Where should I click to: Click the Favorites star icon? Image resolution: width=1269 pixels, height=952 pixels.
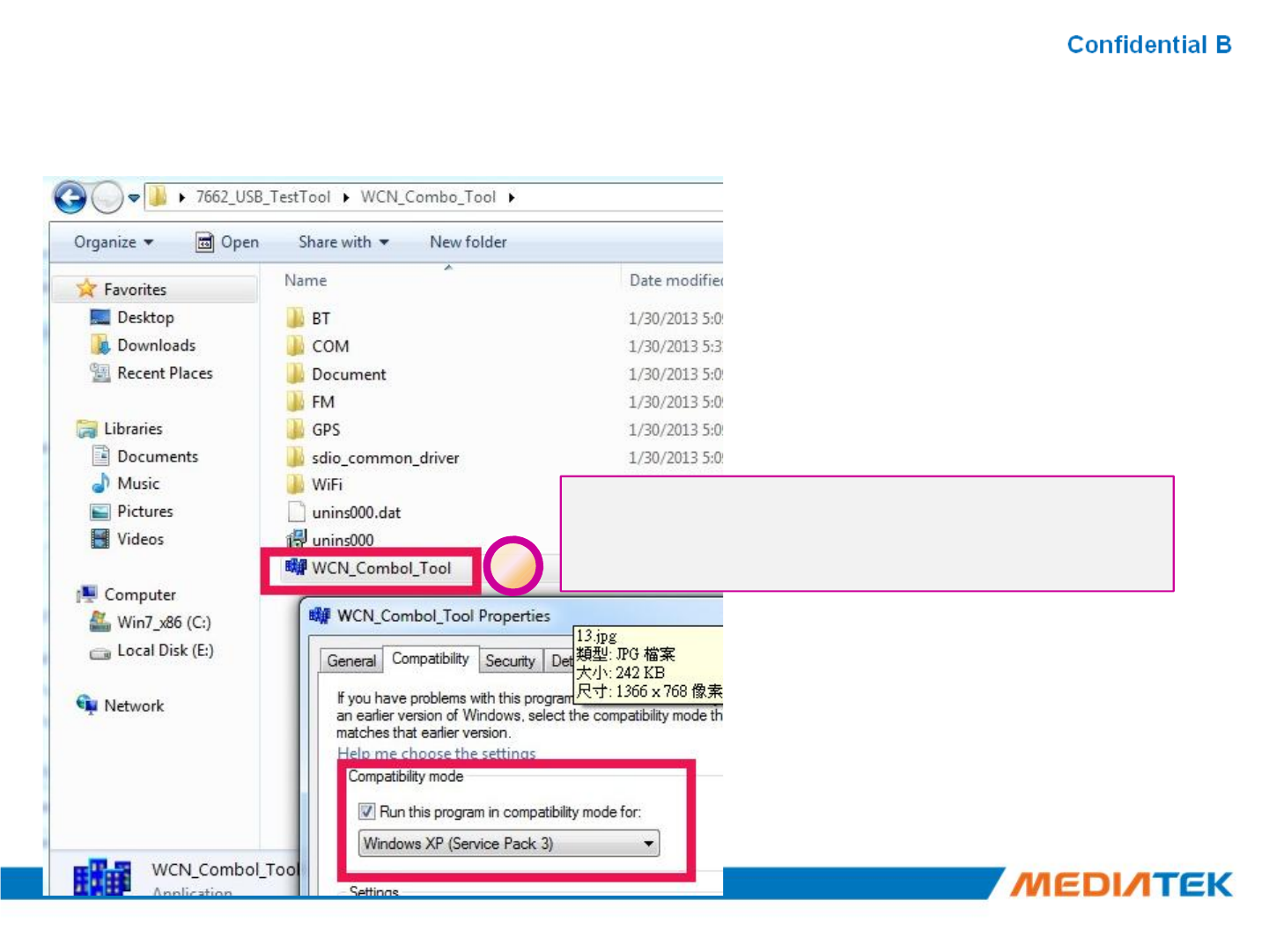click(86, 289)
